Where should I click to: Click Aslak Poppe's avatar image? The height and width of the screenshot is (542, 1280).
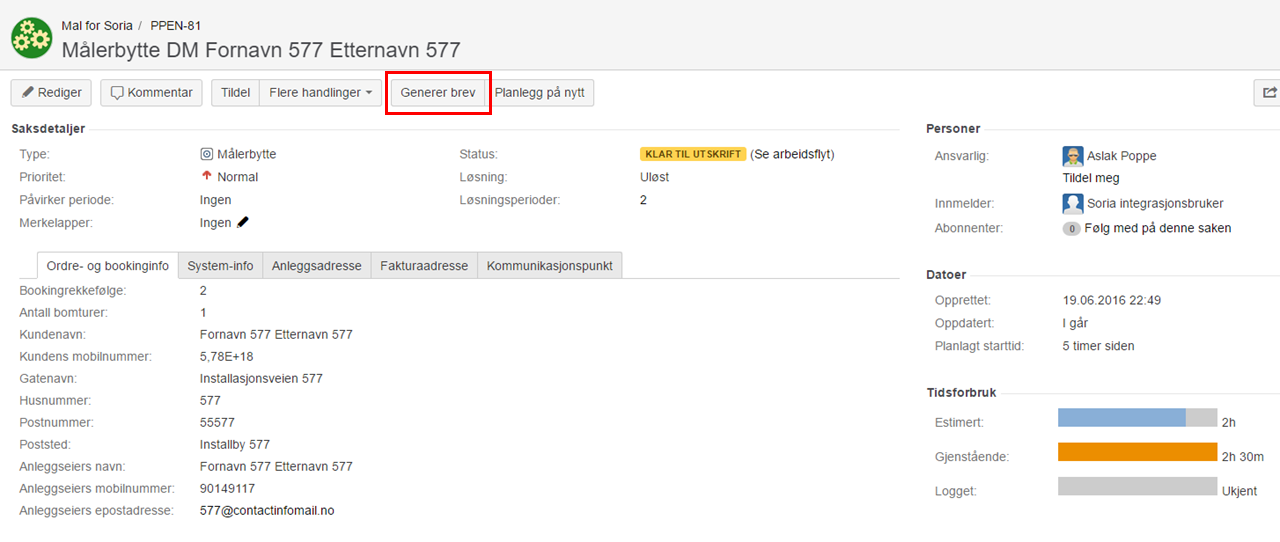click(1073, 156)
